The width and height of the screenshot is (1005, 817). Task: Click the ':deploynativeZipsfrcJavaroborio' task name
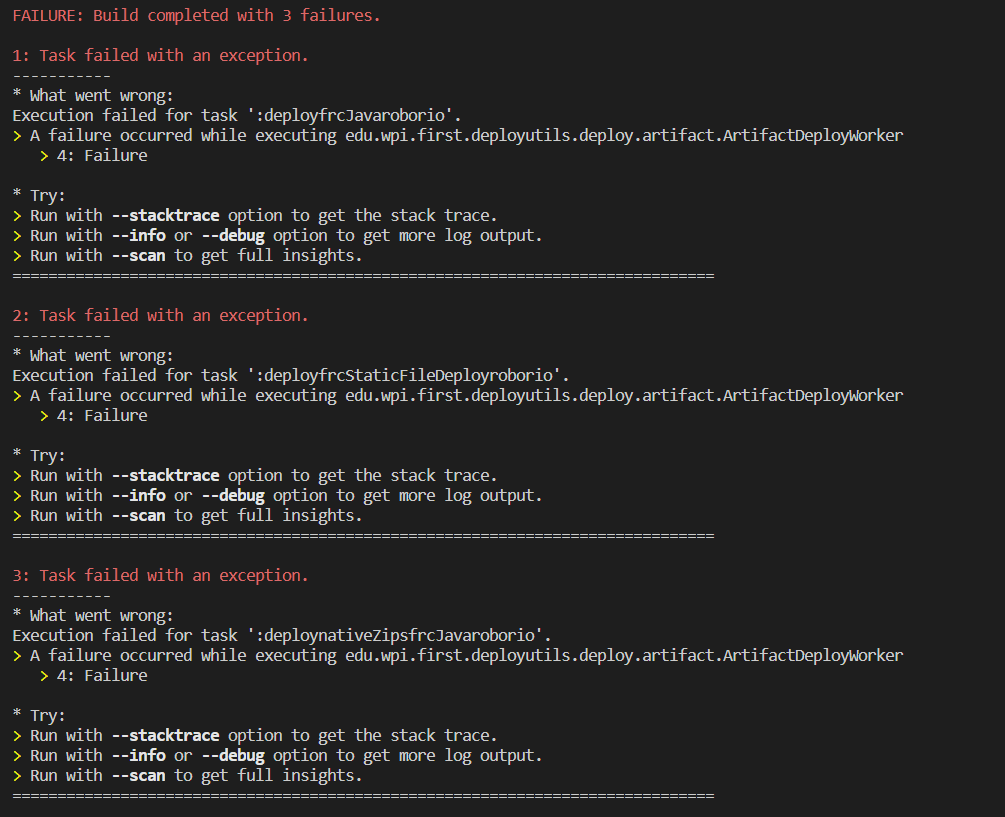[x=400, y=636]
